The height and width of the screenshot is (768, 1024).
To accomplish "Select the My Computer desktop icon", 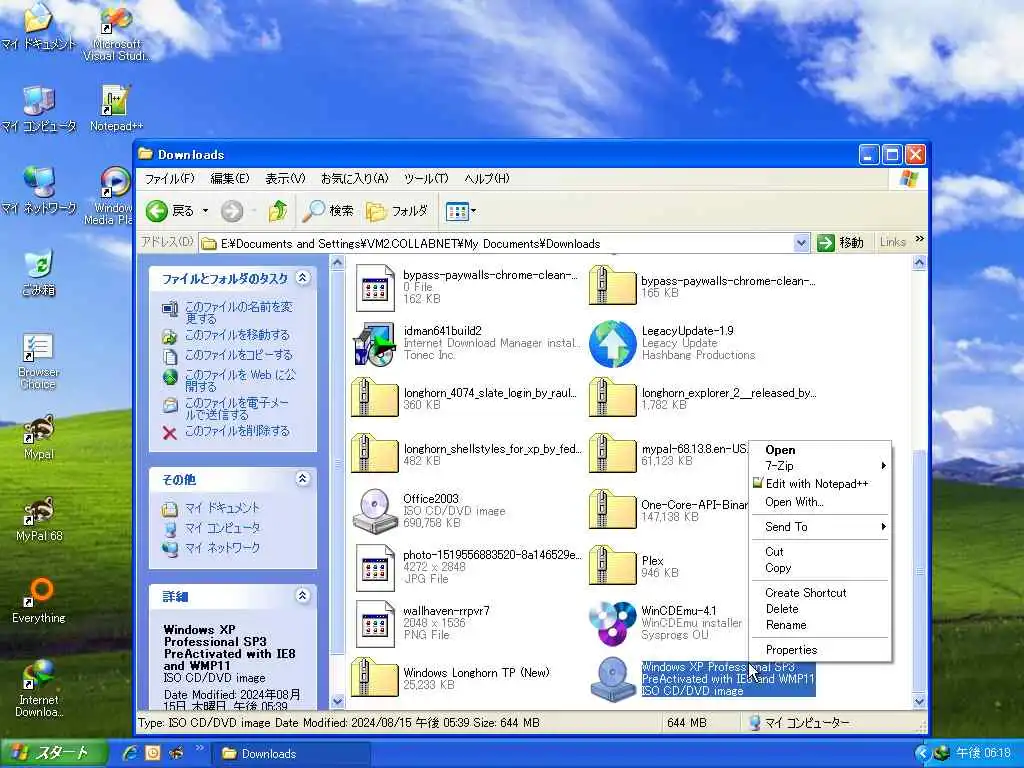I will click(x=39, y=108).
